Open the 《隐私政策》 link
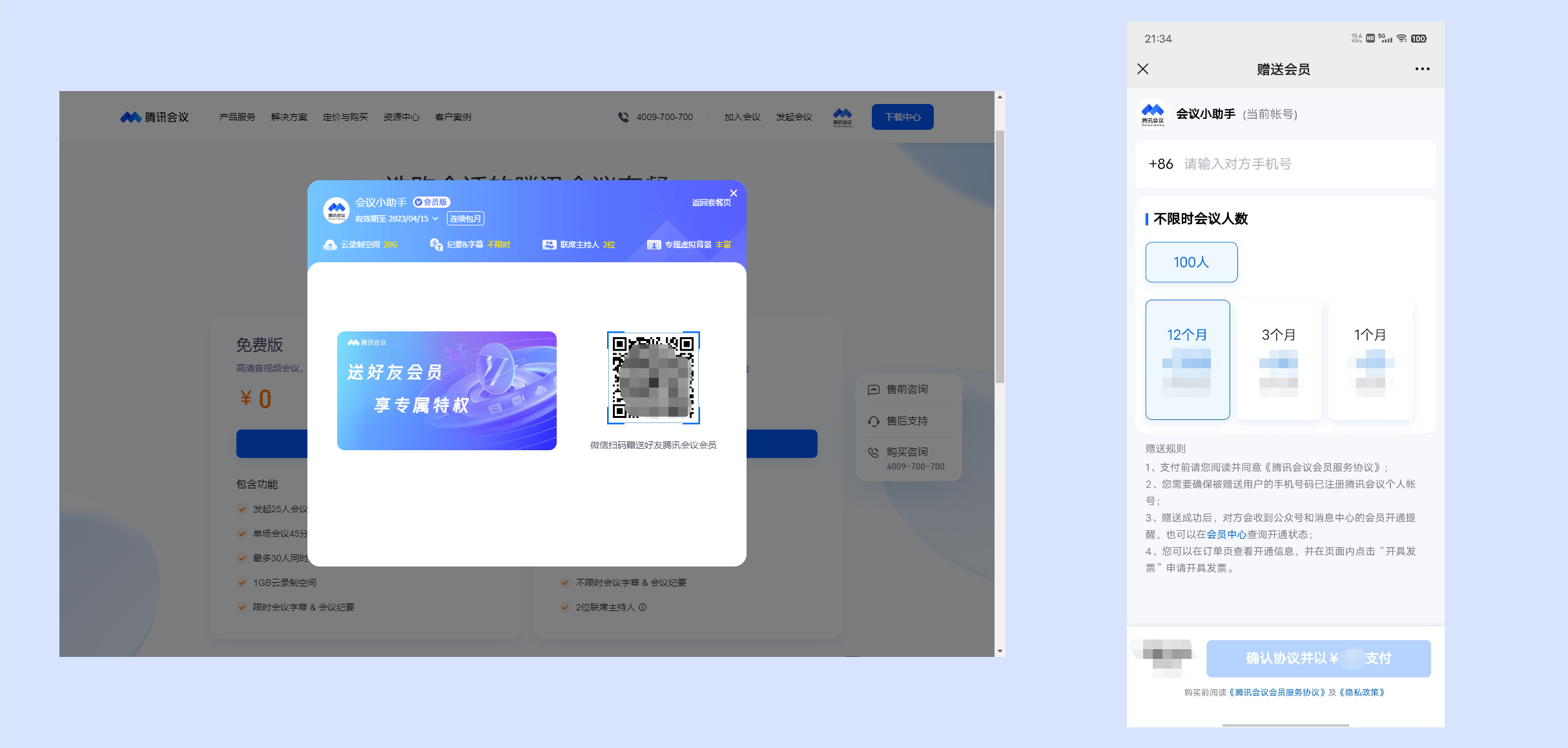 coord(1362,692)
